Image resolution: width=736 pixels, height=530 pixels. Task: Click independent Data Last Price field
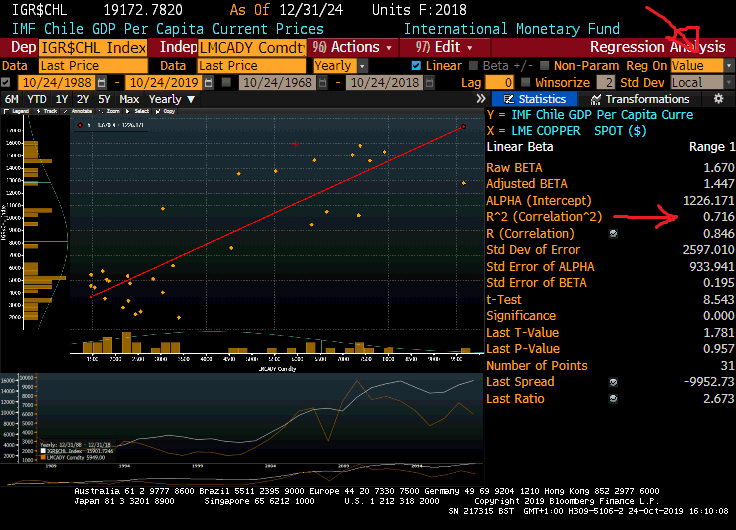point(252,66)
